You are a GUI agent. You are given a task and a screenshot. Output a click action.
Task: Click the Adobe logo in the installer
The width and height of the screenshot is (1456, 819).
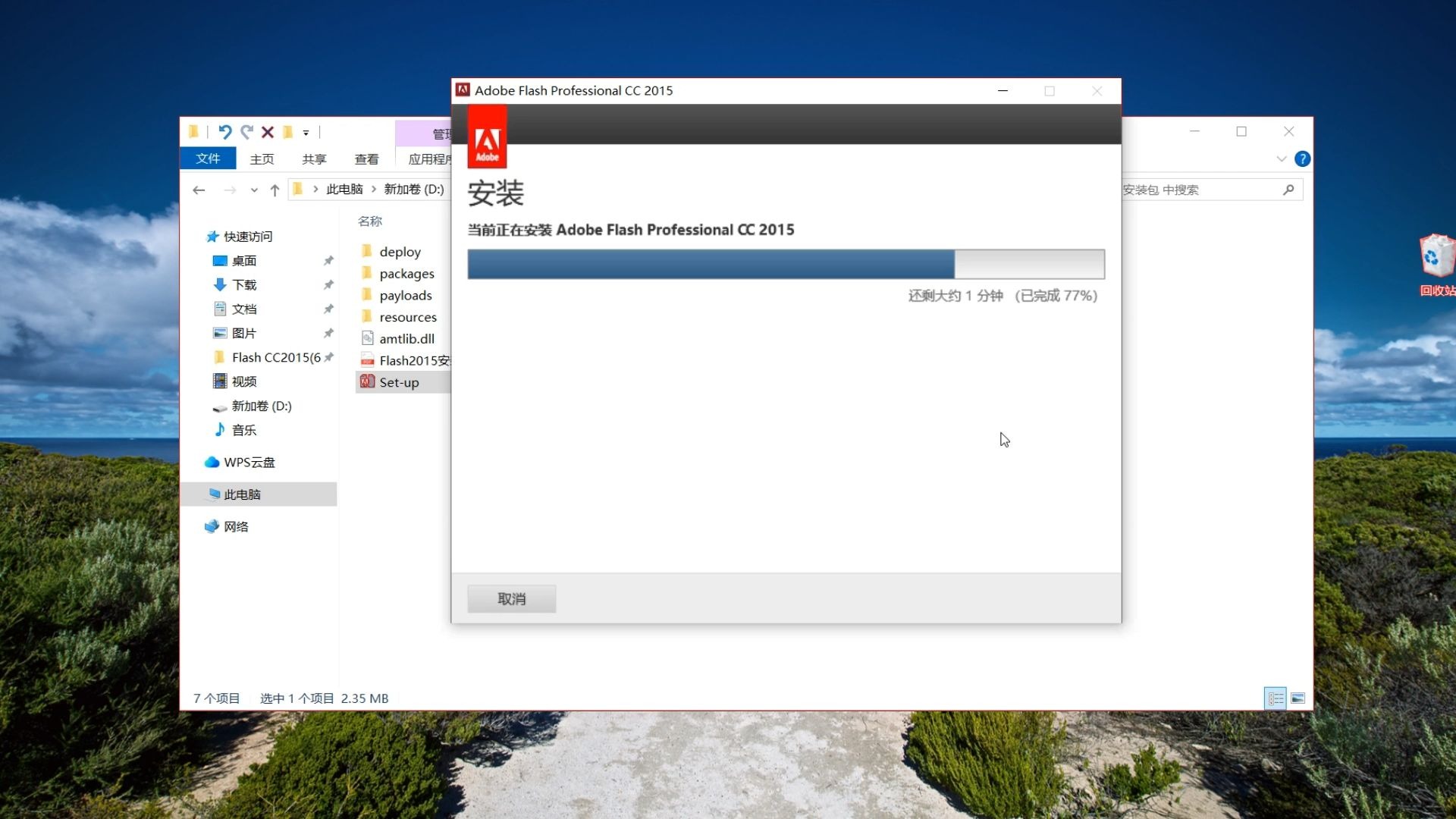coord(487,137)
